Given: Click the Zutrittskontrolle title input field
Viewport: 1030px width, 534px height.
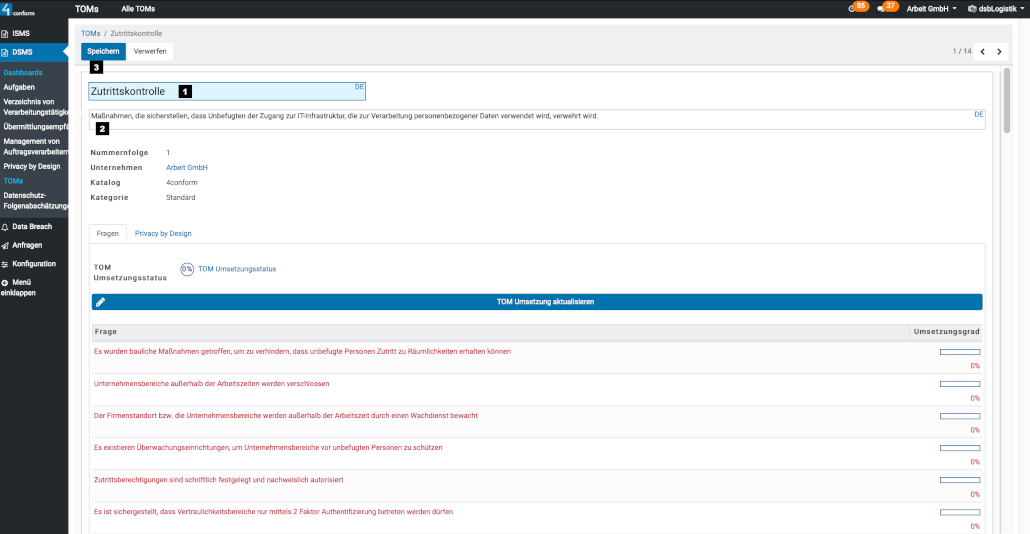Looking at the screenshot, I should (x=226, y=91).
